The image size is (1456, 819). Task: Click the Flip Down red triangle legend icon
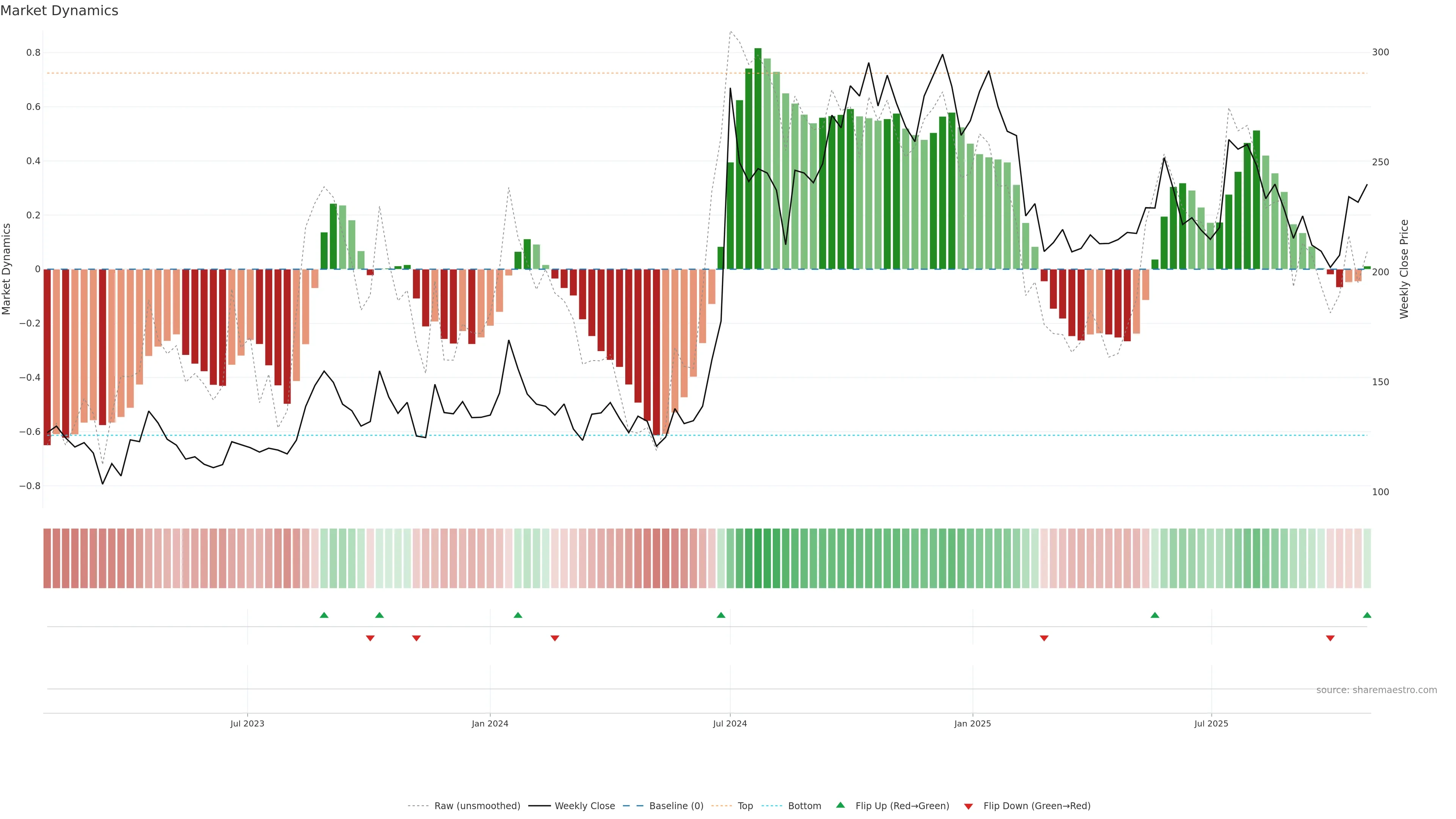(x=968, y=806)
